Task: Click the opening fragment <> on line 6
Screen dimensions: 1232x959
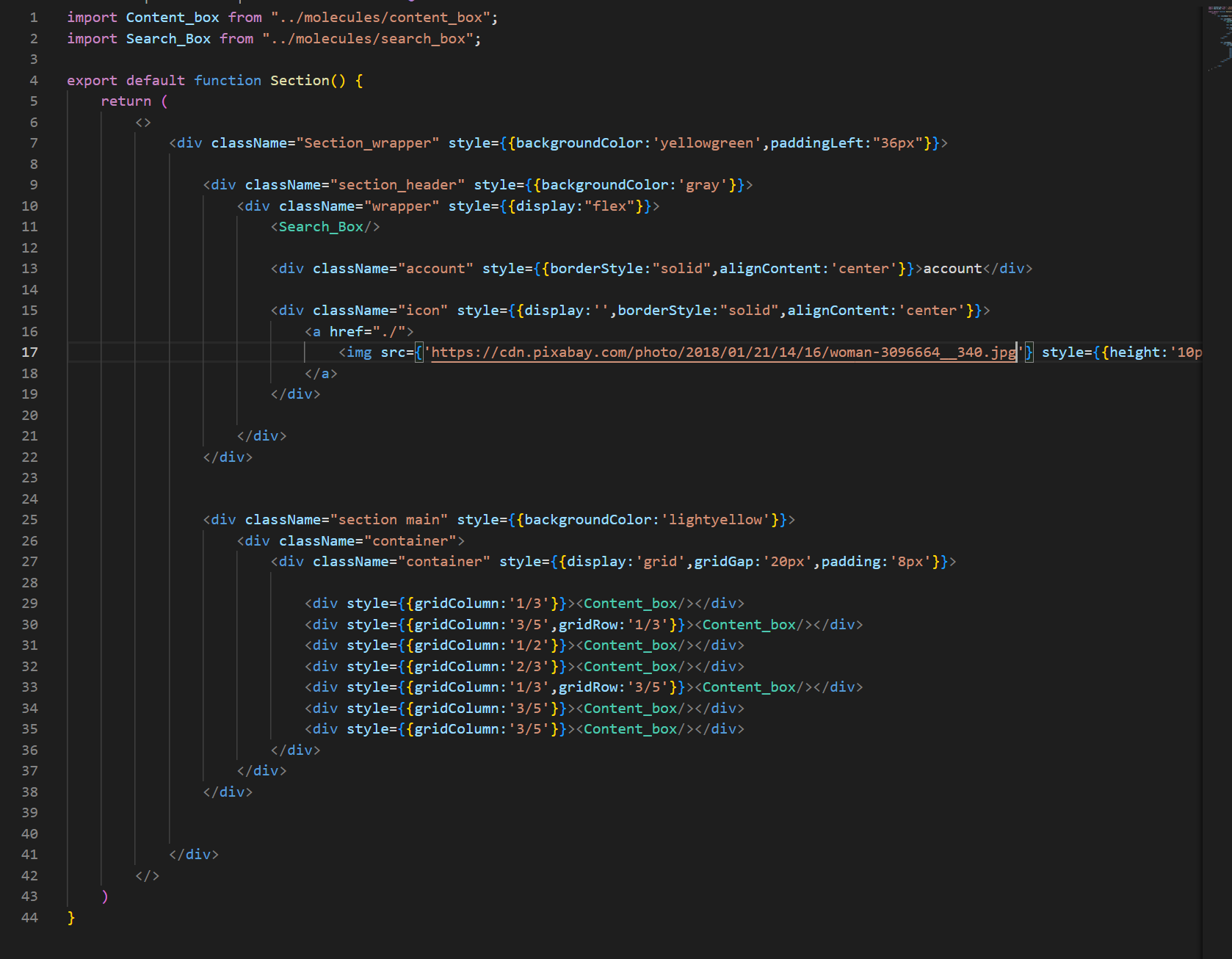Action: tap(143, 123)
